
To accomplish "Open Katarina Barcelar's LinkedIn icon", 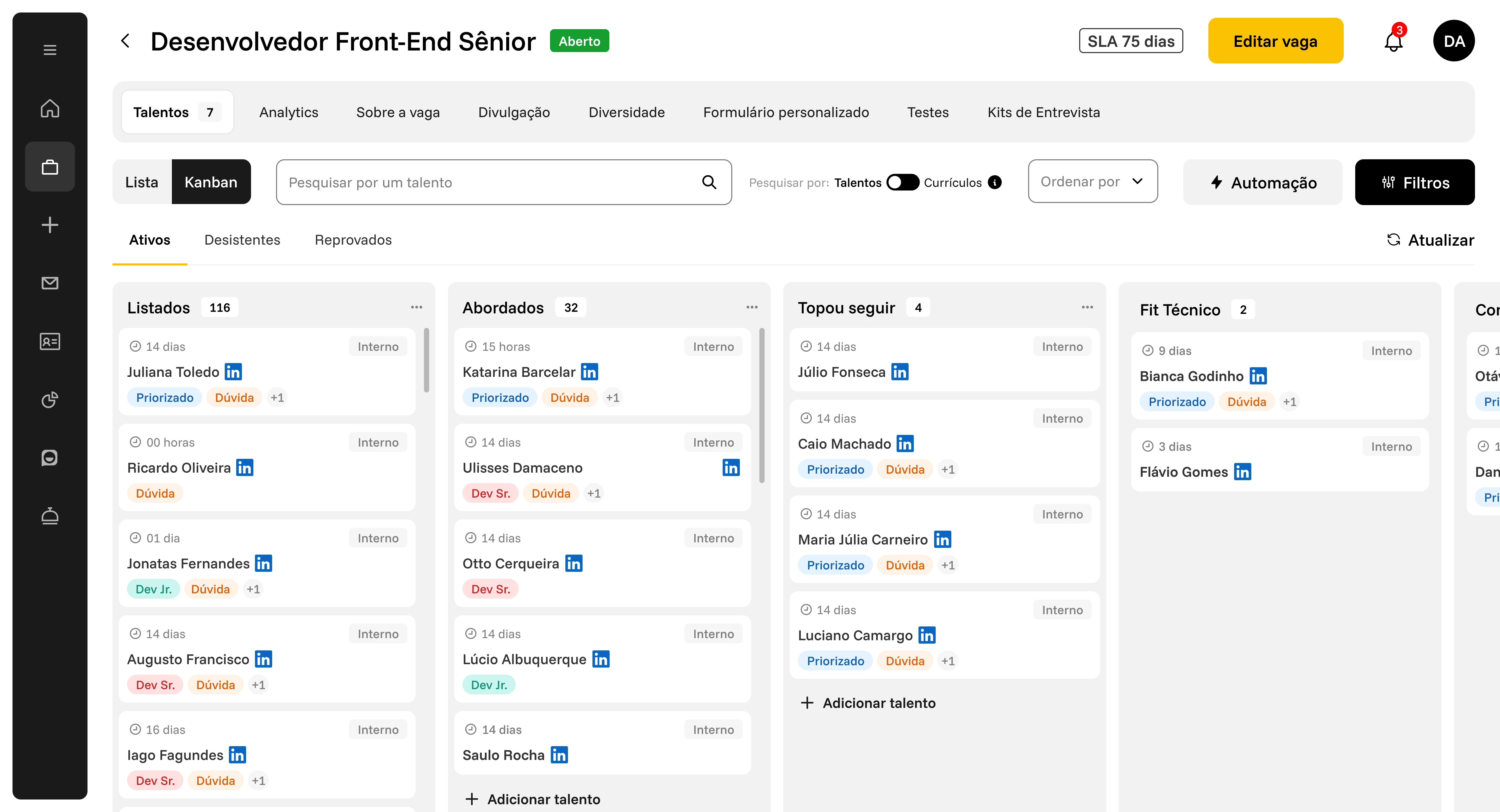I will (589, 372).
